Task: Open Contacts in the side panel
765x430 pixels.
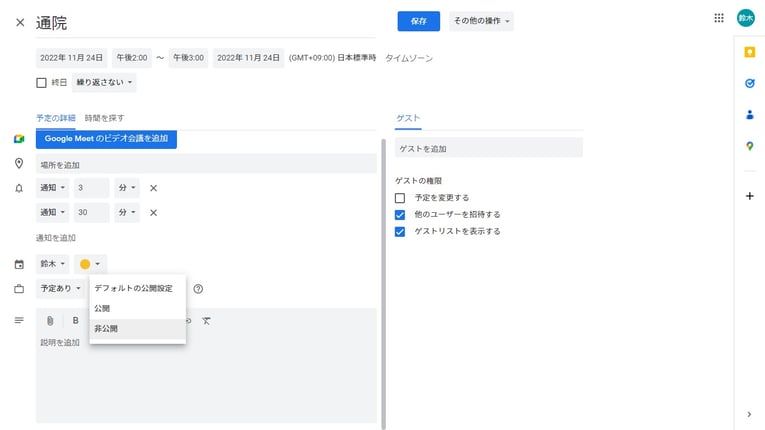Action: [749, 115]
